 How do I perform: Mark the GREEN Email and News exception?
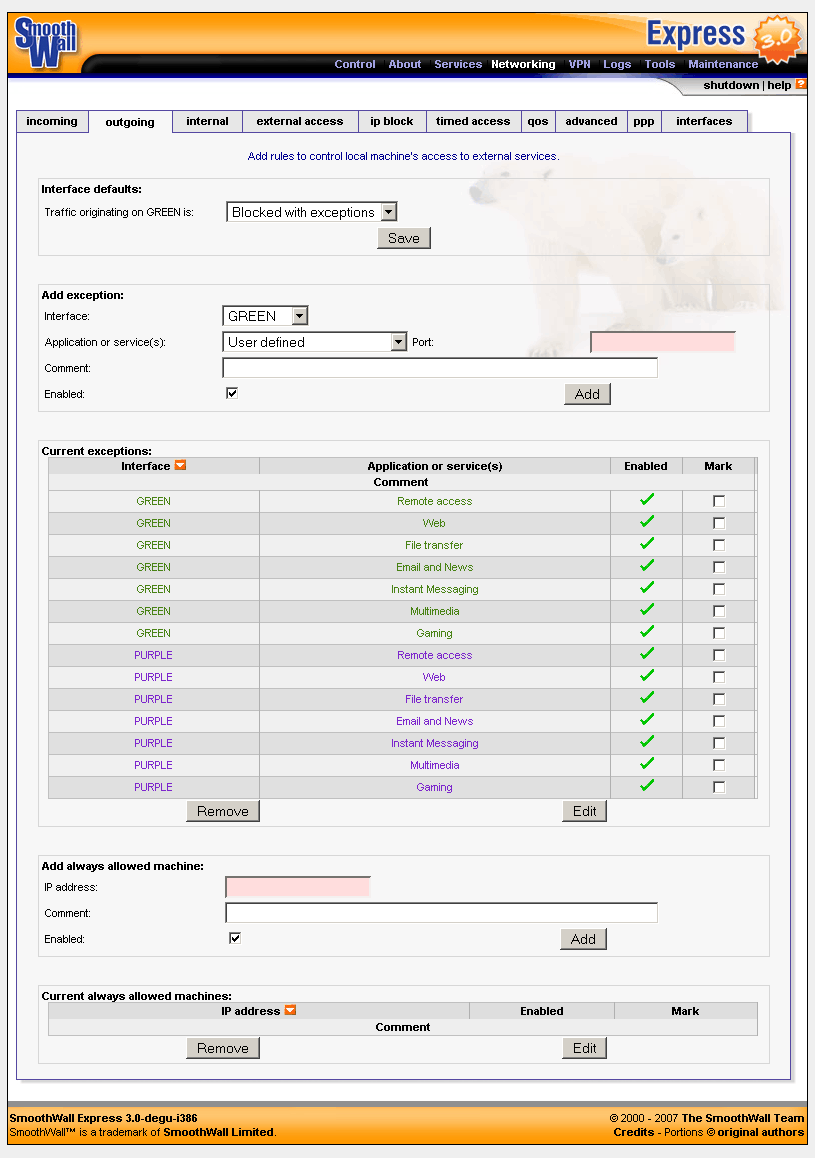tap(719, 567)
